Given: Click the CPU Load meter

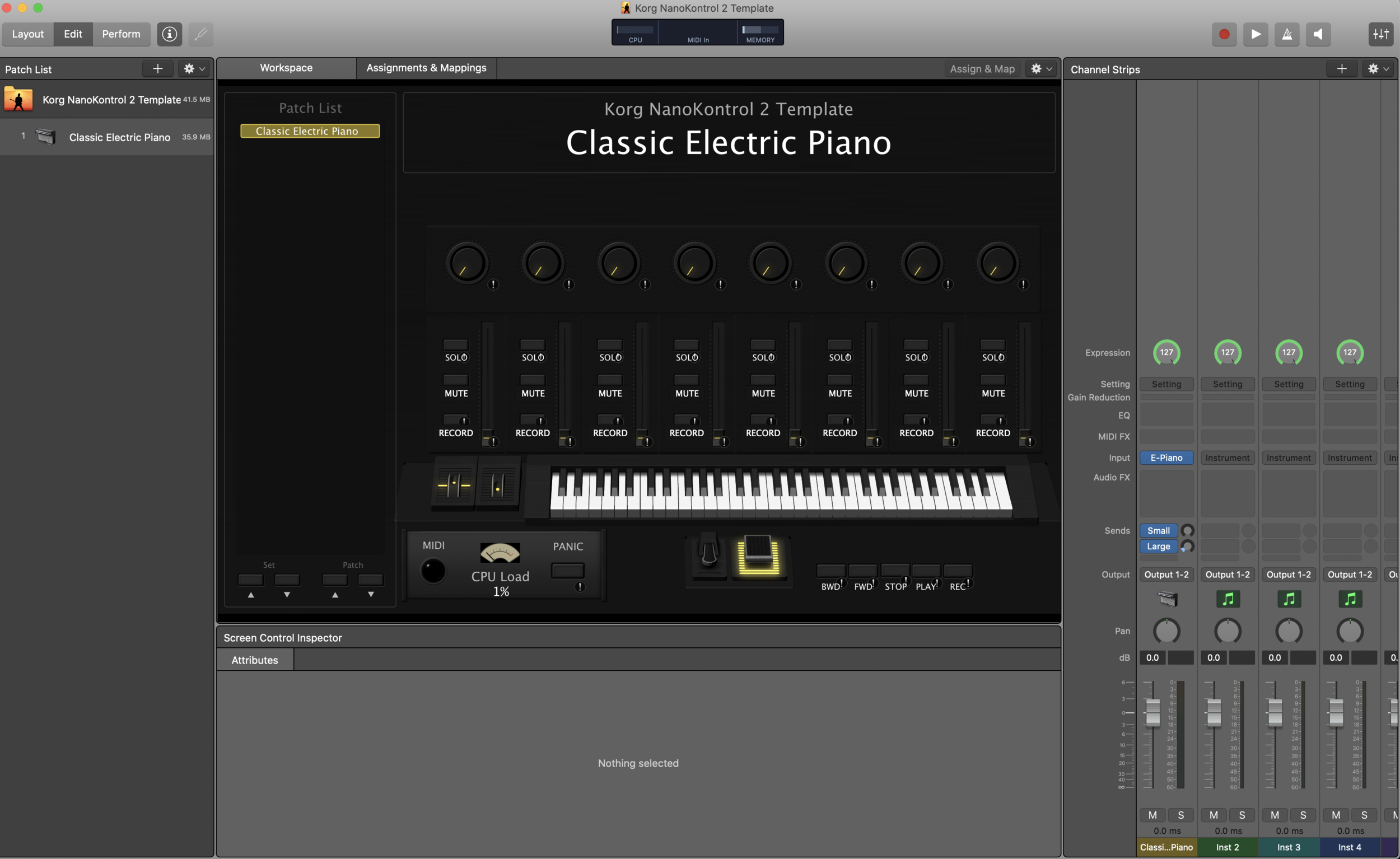Looking at the screenshot, I should pos(500,552).
